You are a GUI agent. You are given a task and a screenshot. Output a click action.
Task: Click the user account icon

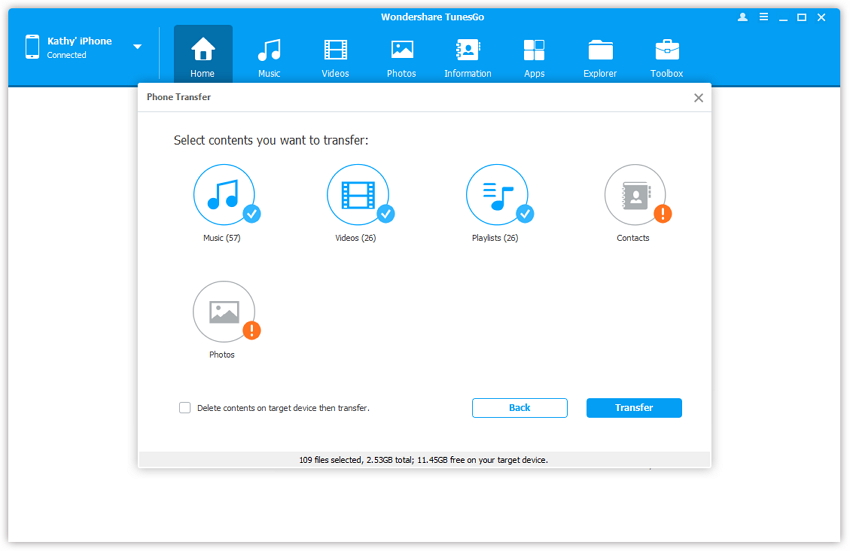point(742,17)
